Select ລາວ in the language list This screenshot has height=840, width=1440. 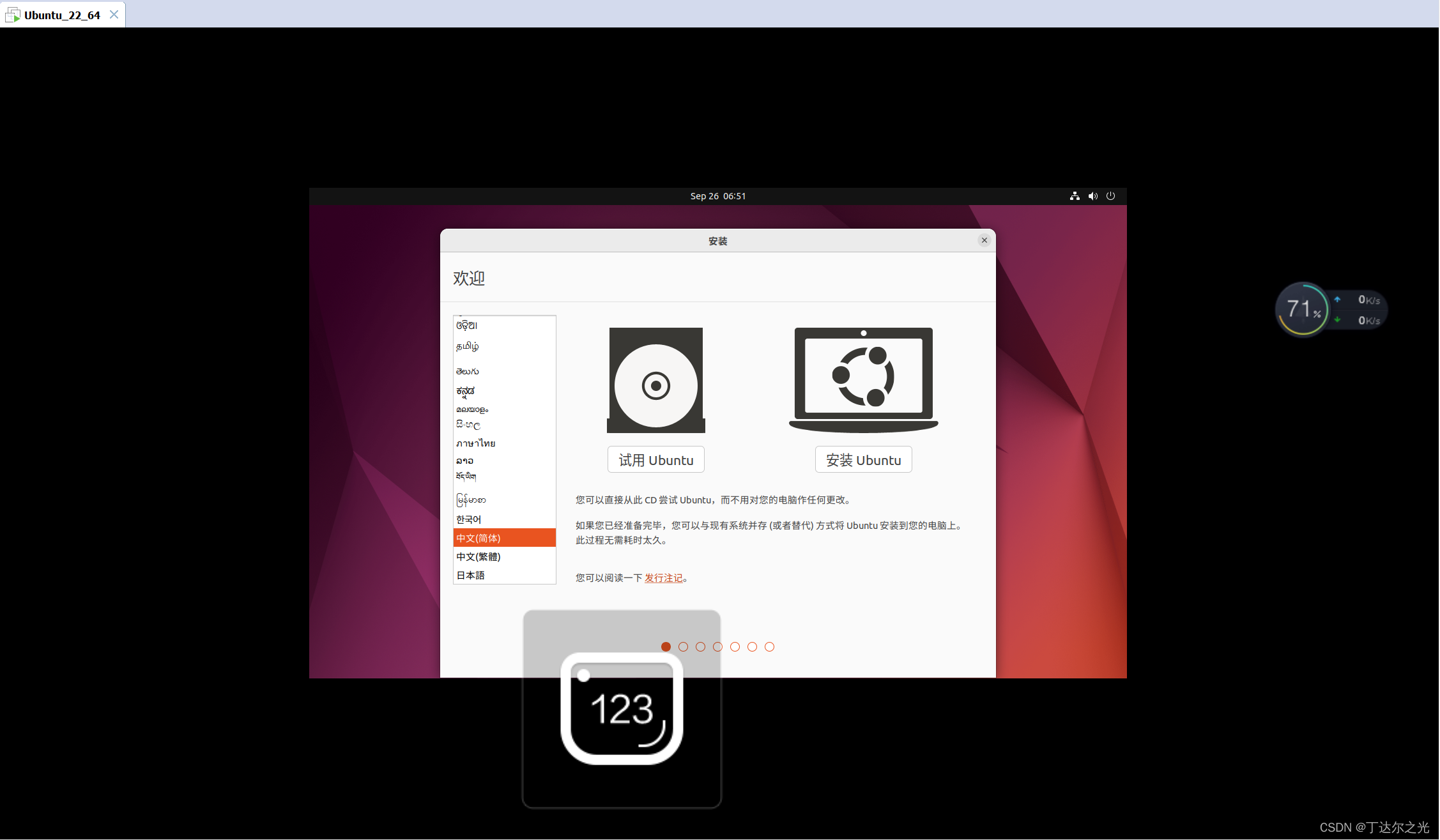(504, 461)
